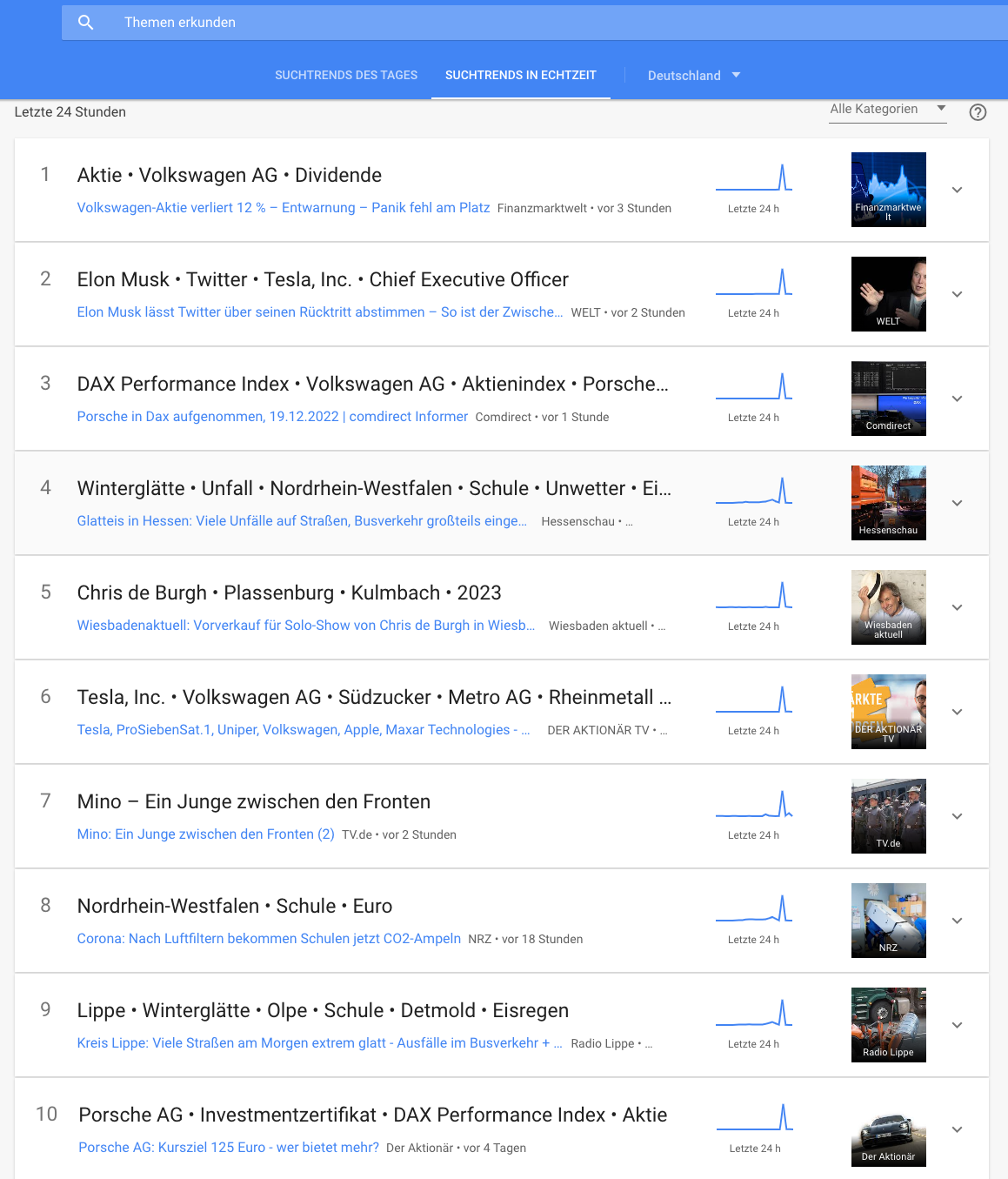Click the Comdirect thumbnail image
1008x1179 pixels.
point(889,399)
